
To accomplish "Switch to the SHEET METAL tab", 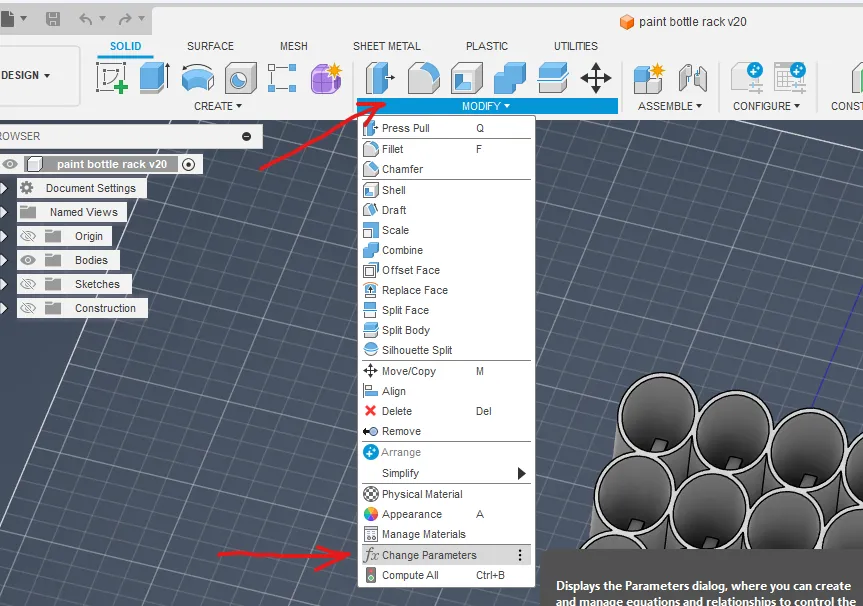I will click(x=386, y=46).
